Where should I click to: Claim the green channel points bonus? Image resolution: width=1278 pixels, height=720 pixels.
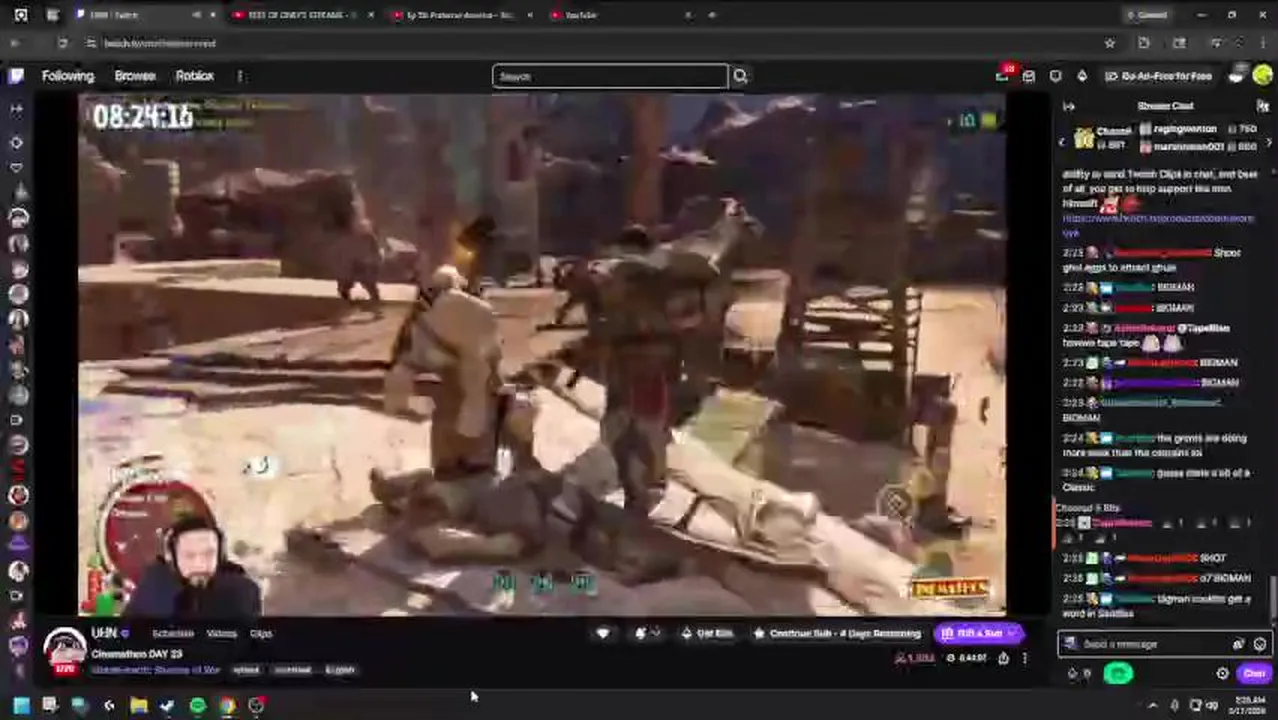tap(1118, 674)
